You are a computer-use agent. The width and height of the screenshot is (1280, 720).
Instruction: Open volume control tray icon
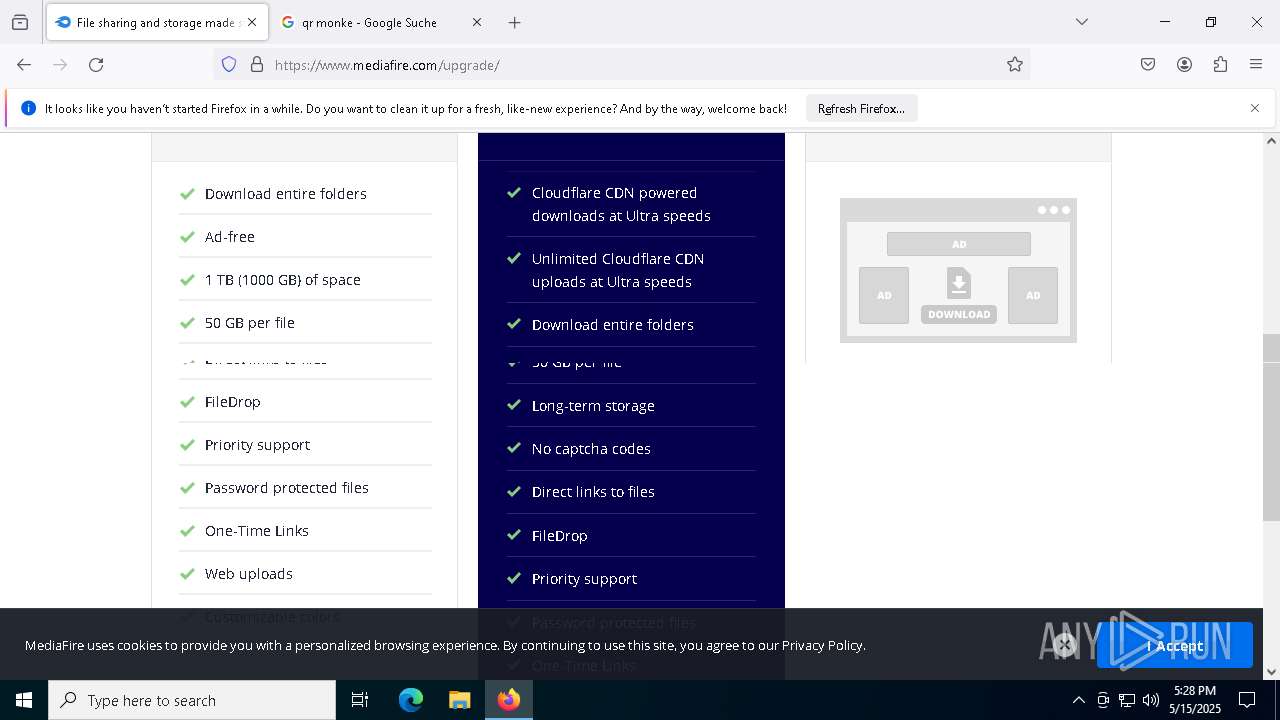click(1151, 700)
